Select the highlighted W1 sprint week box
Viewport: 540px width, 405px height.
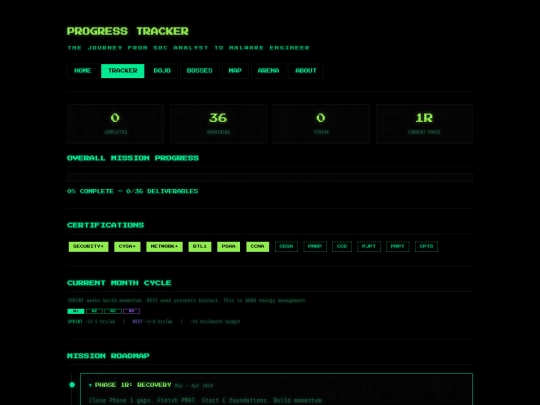coord(76,311)
